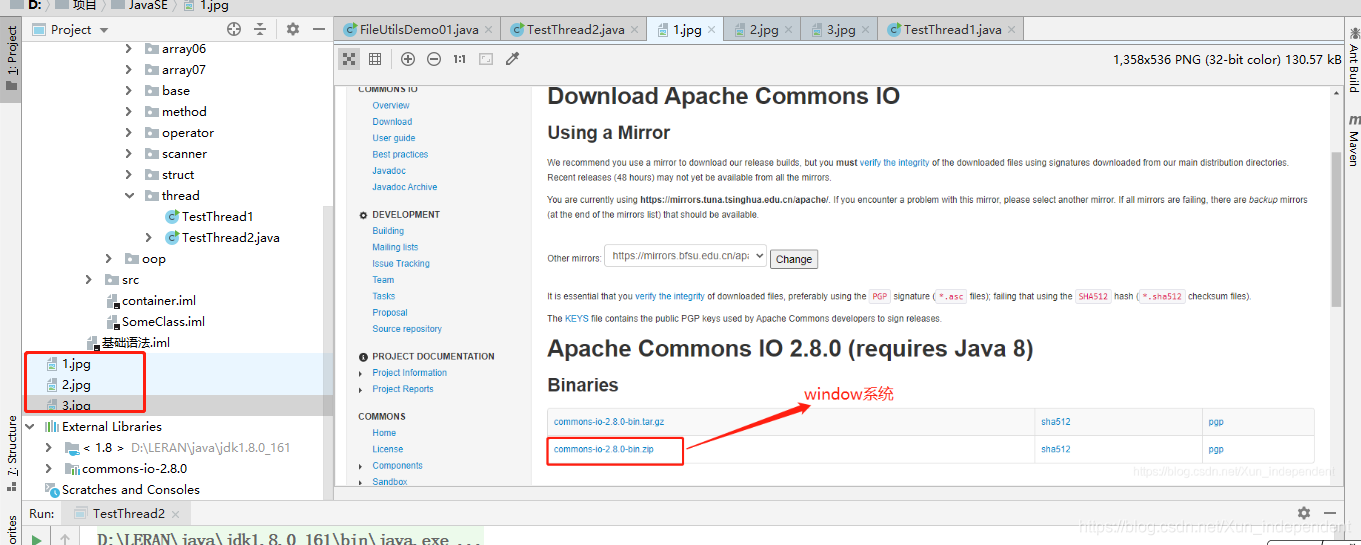Expand the src folder
1361x545 pixels.
[89, 279]
